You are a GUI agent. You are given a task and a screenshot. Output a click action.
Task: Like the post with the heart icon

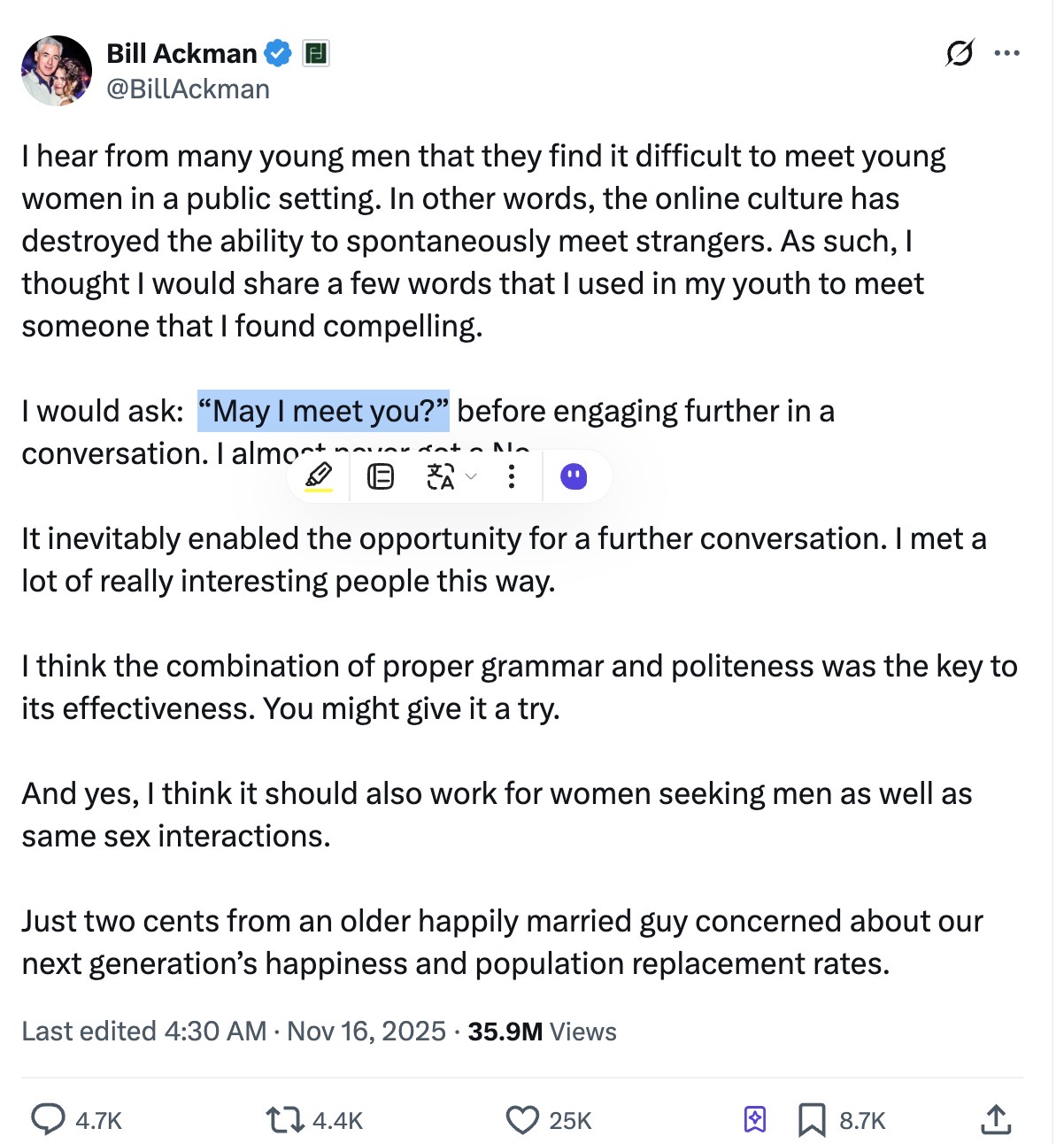[x=522, y=1119]
